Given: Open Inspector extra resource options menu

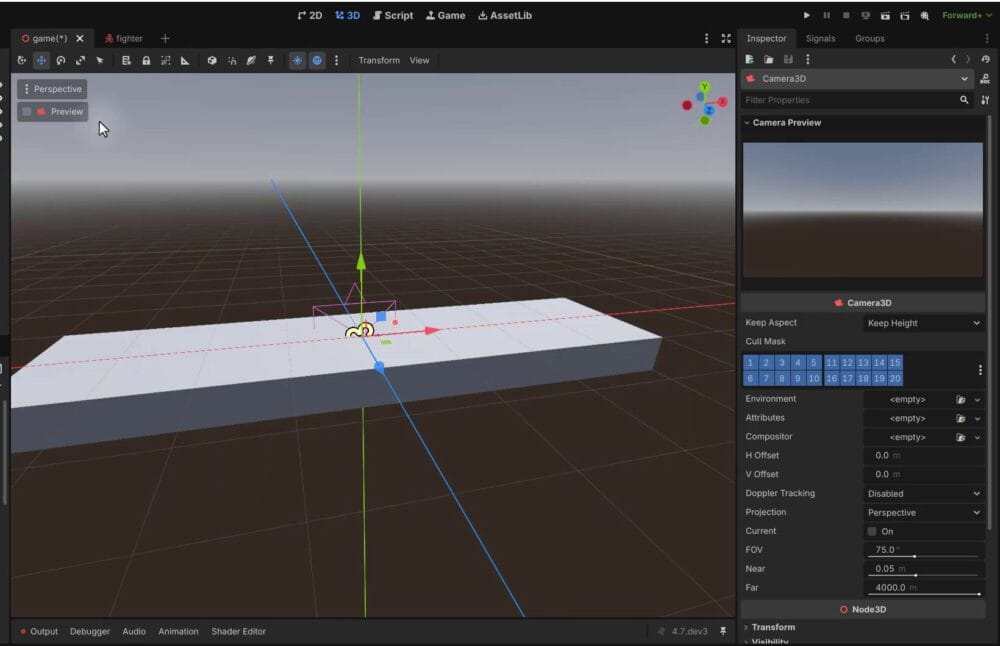Looking at the screenshot, I should 808,59.
